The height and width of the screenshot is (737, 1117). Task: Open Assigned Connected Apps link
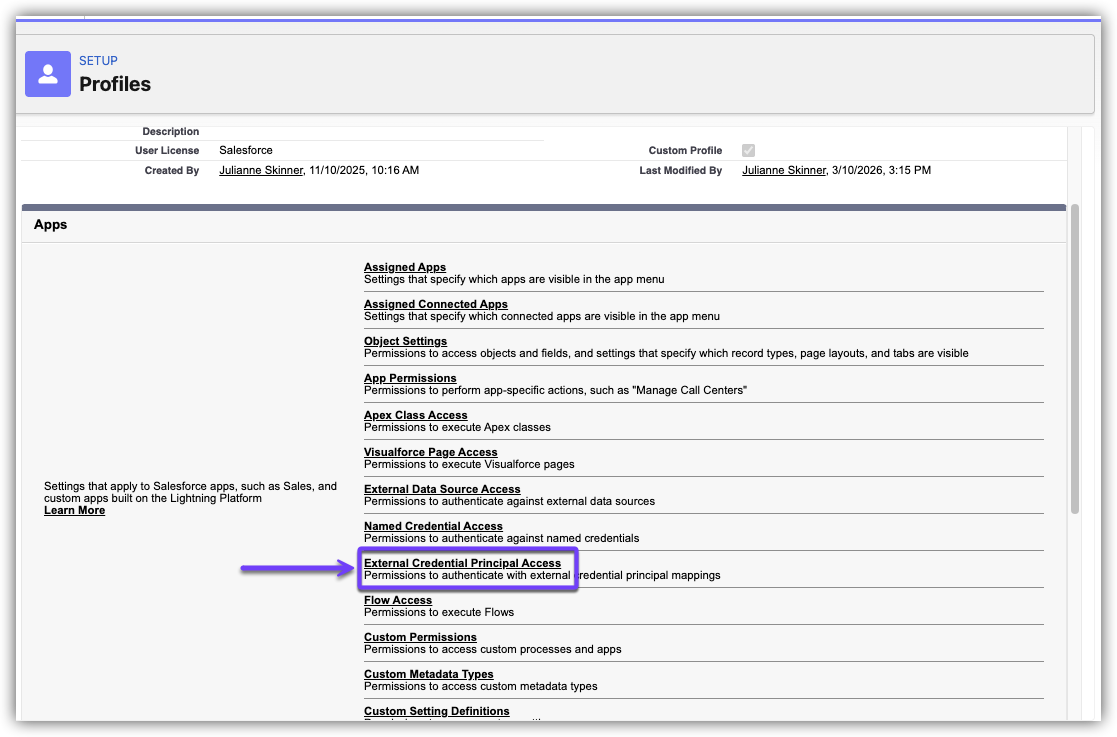click(436, 304)
